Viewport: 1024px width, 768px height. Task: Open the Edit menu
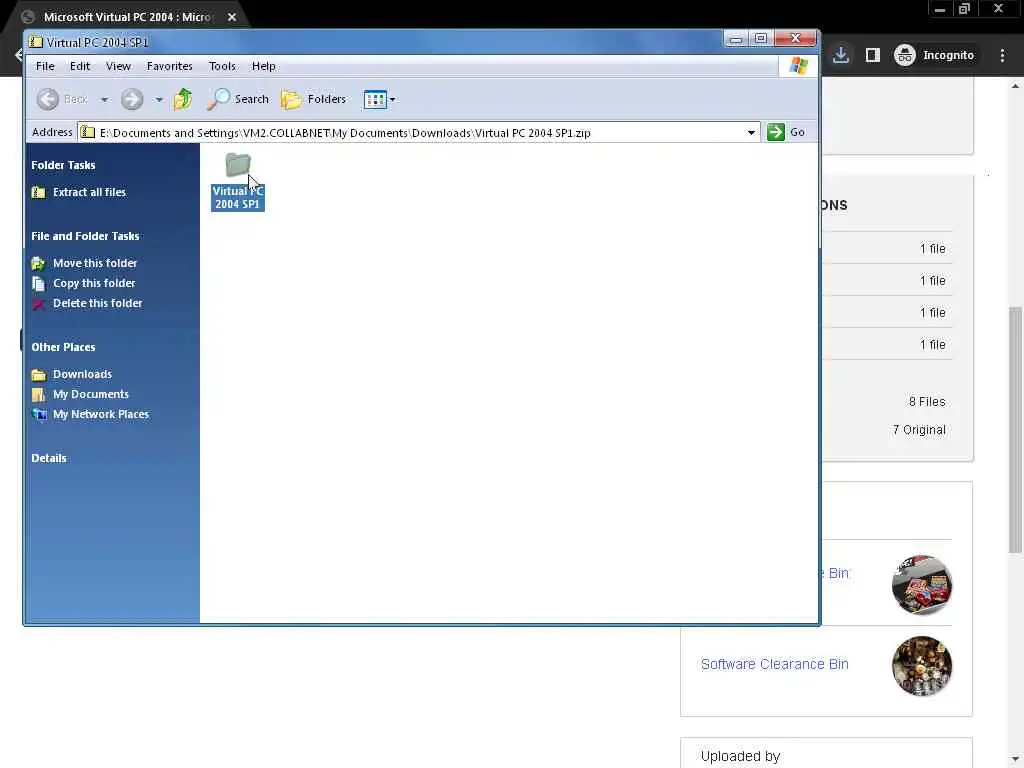(80, 66)
